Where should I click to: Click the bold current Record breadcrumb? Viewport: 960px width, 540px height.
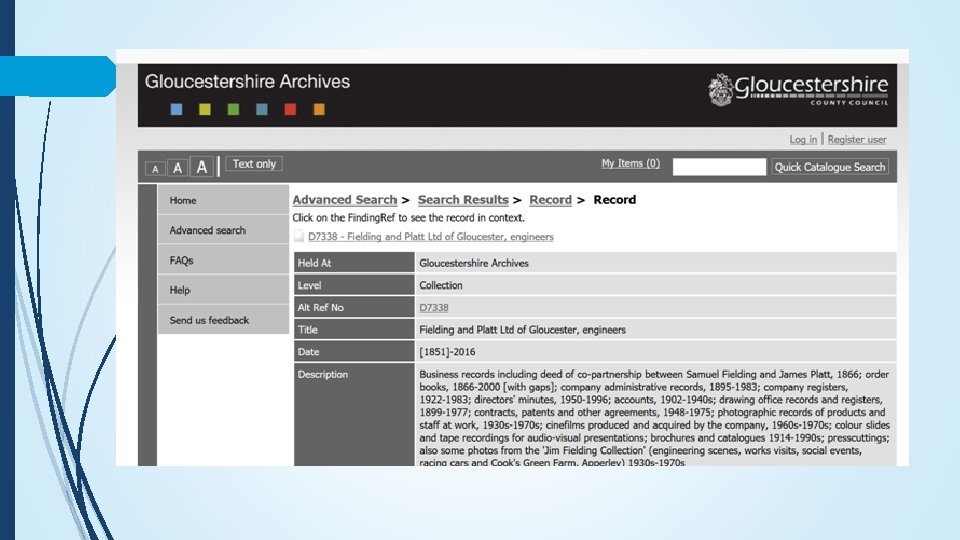click(615, 200)
